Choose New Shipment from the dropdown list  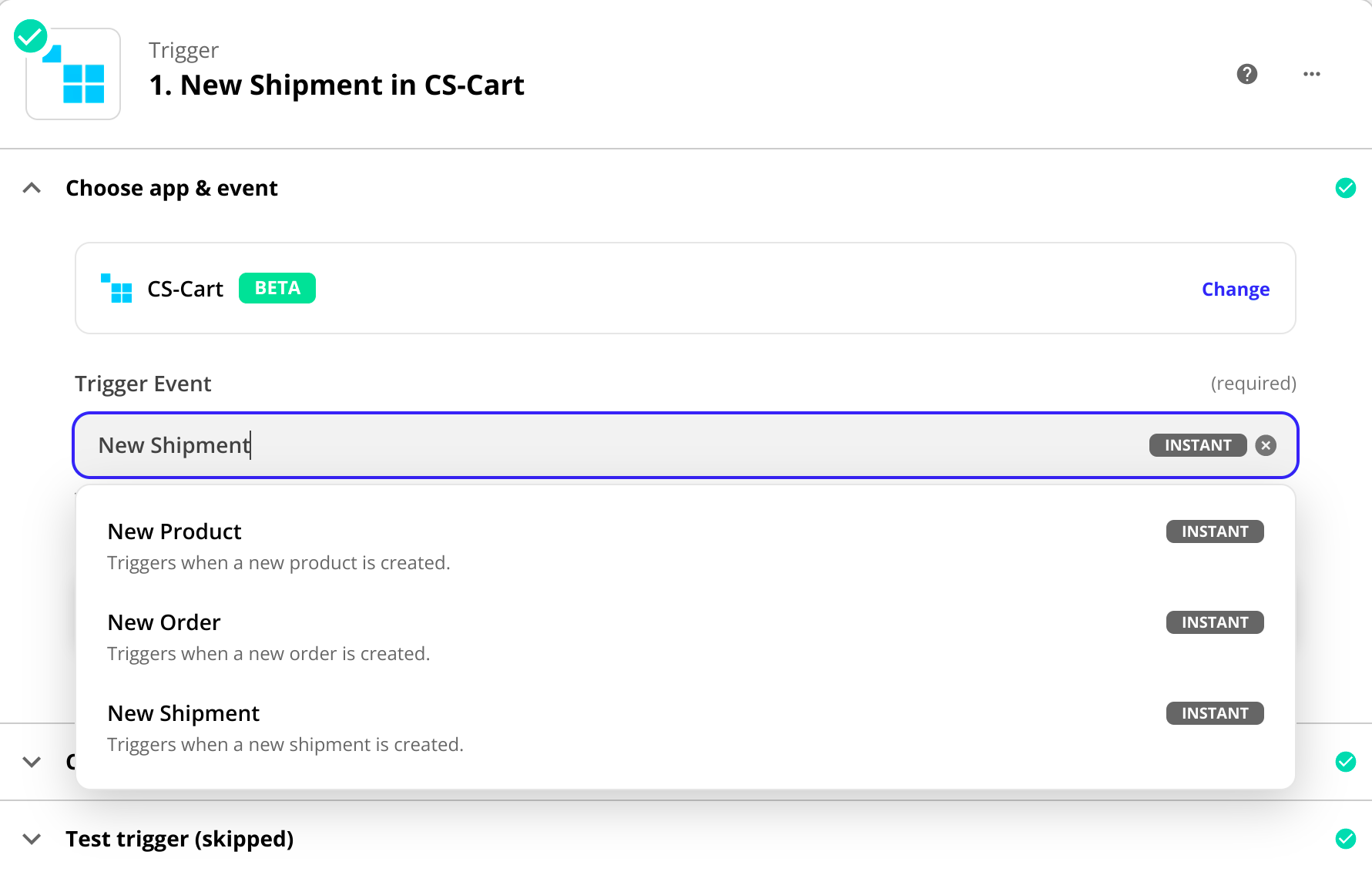coord(183,713)
